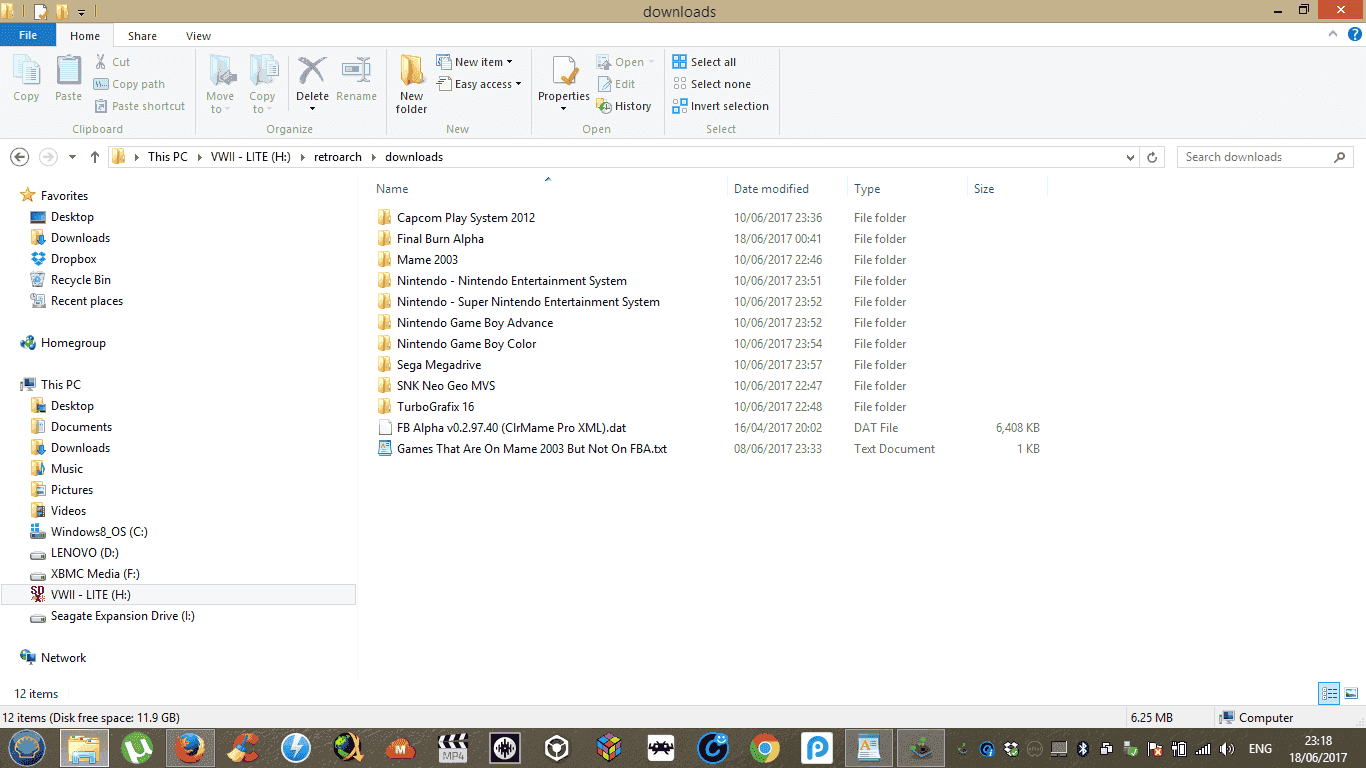Click Select none in the ribbon
The image size is (1366, 768).
[712, 84]
